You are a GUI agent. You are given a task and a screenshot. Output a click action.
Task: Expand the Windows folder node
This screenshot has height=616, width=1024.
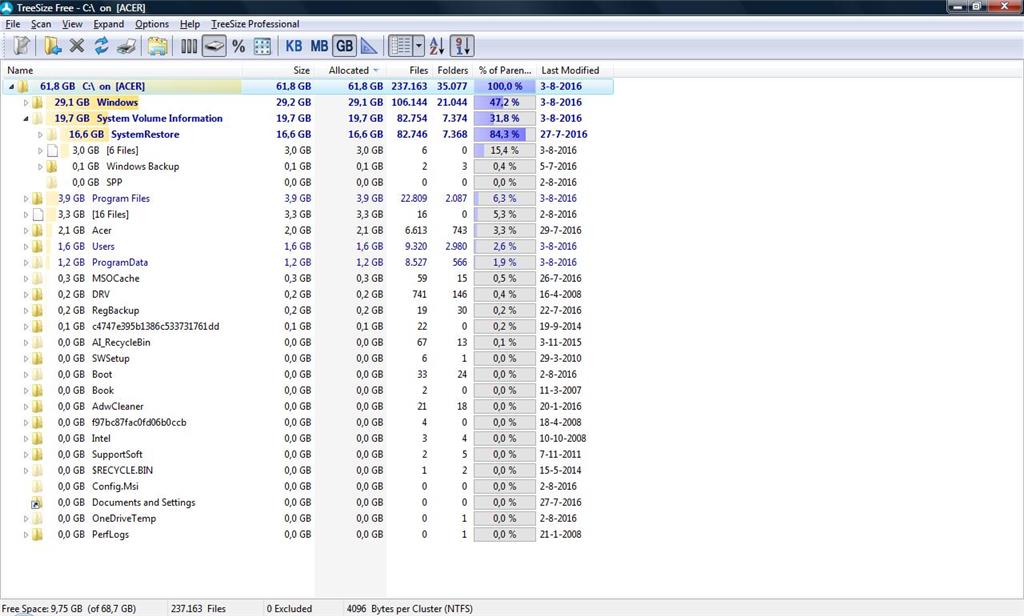tap(26, 103)
